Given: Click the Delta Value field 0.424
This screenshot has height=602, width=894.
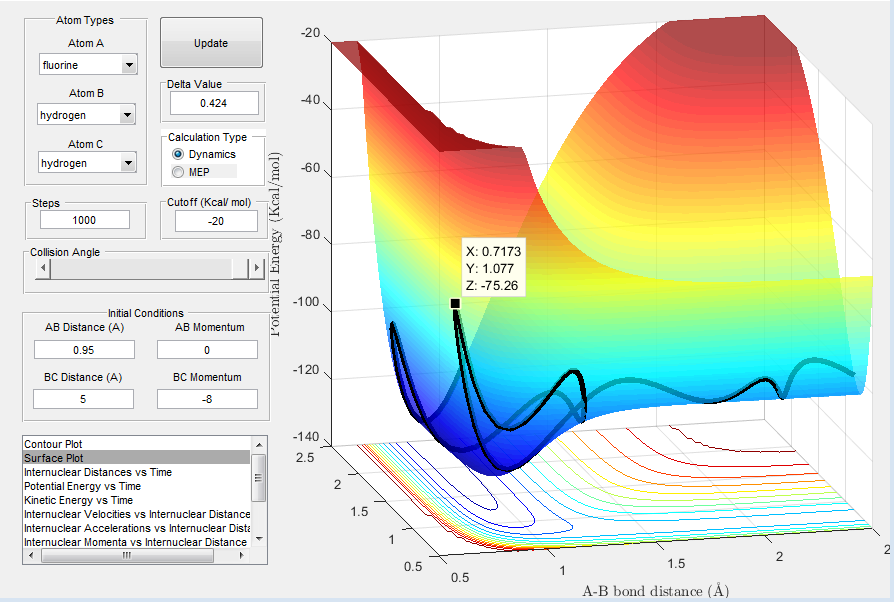Looking at the screenshot, I should pyautogui.click(x=214, y=103).
